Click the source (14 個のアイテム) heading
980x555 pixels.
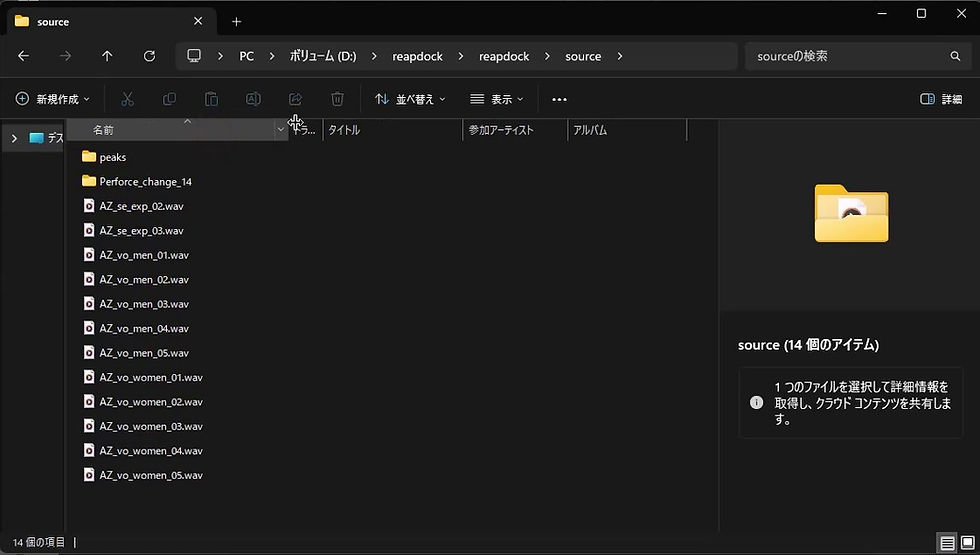[x=808, y=345]
